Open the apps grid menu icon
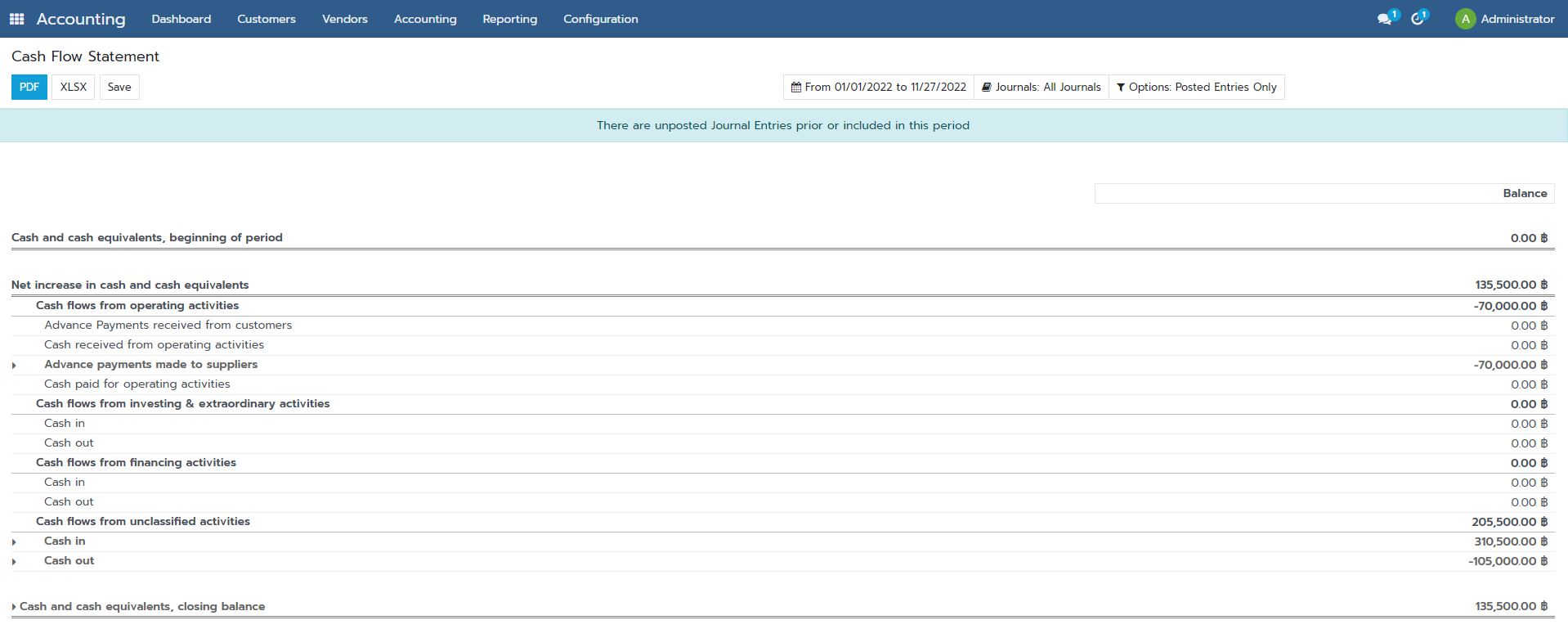Image resolution: width=1568 pixels, height=629 pixels. 16,19
